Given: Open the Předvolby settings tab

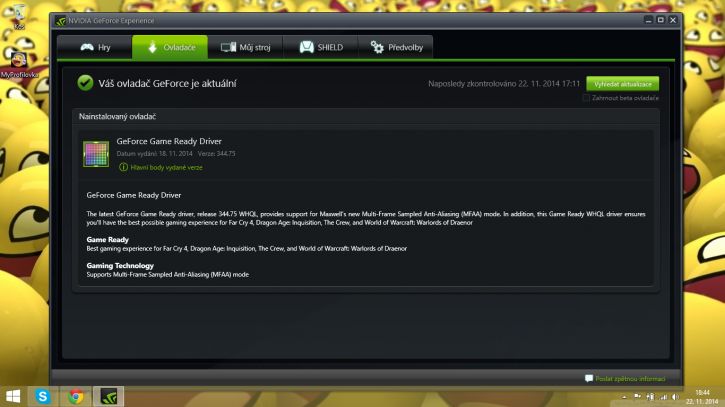Looking at the screenshot, I should tap(396, 47).
